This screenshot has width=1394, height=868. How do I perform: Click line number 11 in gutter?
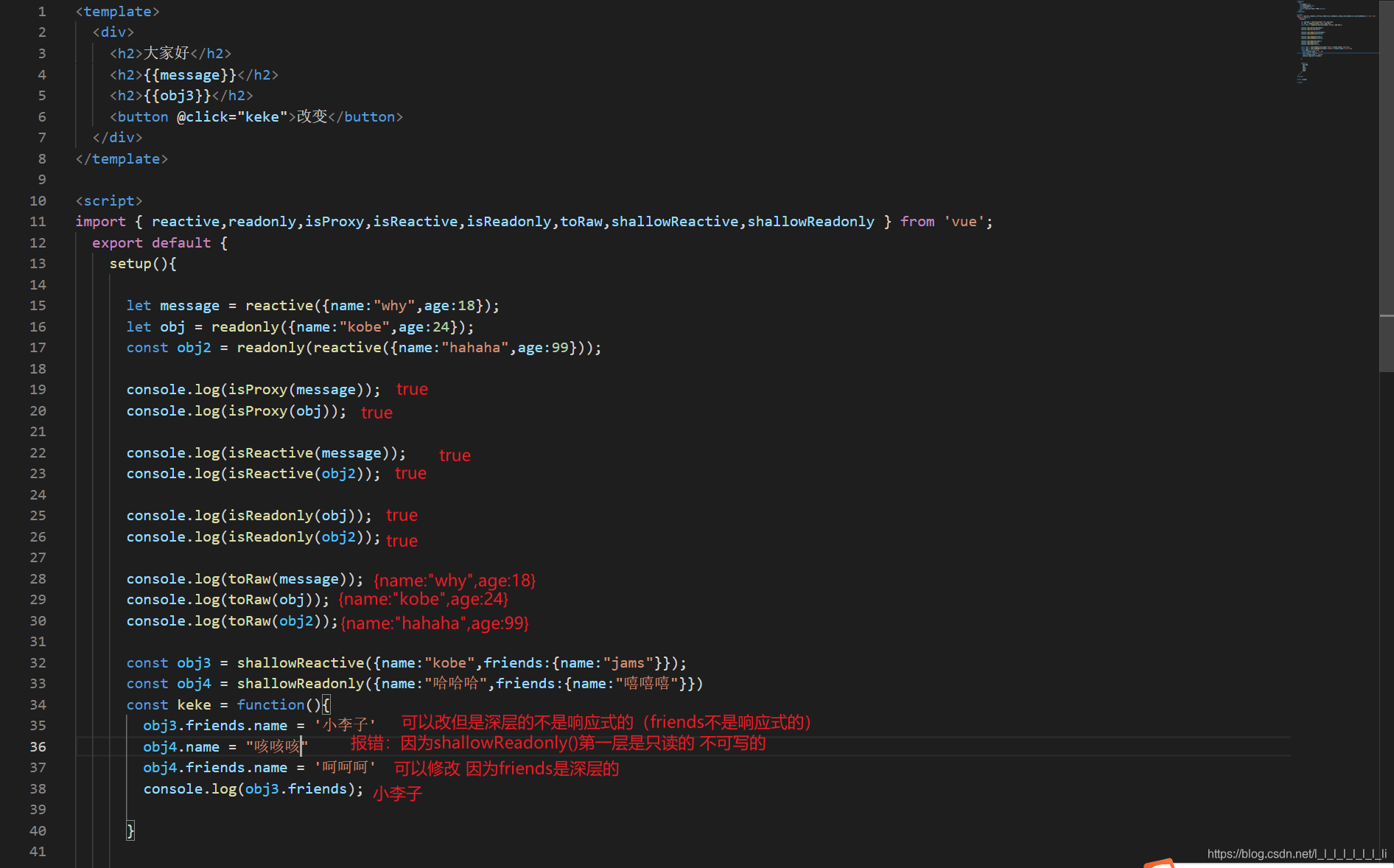[38, 221]
